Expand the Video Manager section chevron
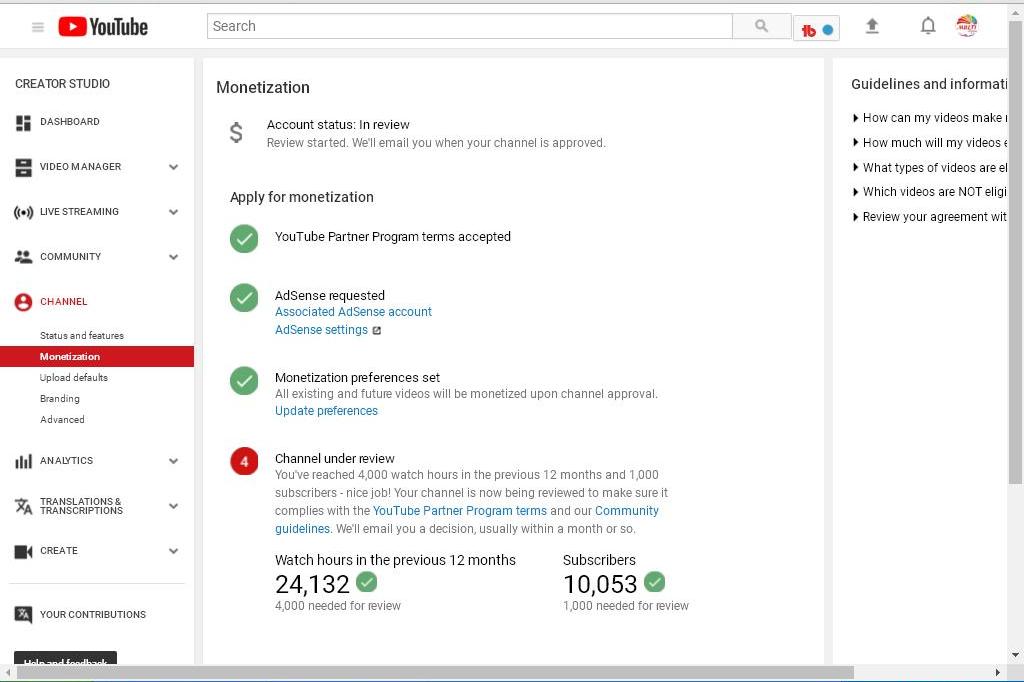 174,167
